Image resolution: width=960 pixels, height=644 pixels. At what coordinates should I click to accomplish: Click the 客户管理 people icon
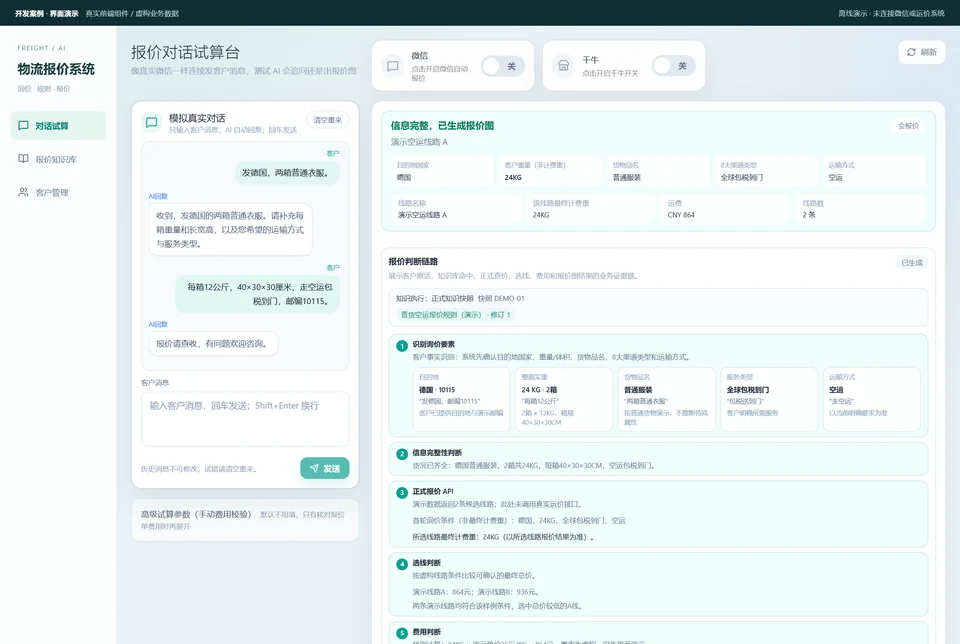(x=23, y=192)
